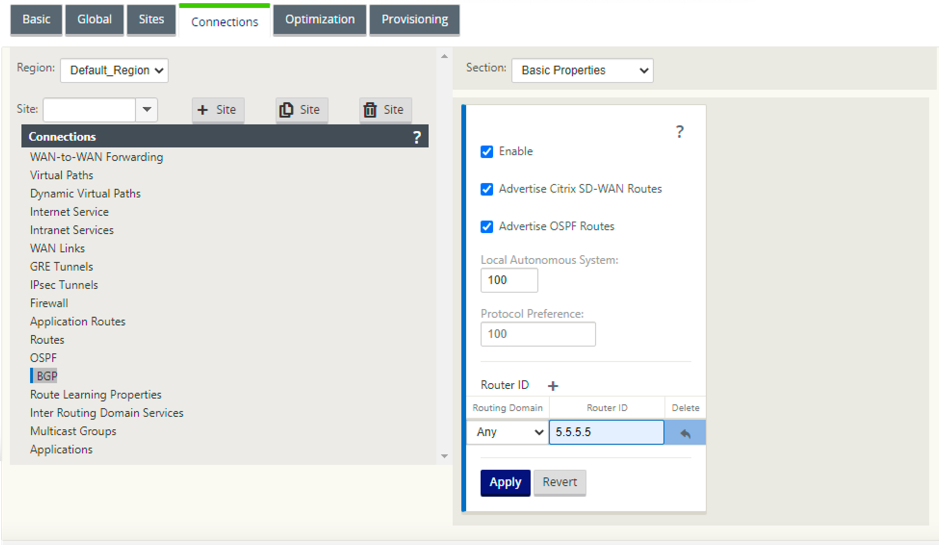Image resolution: width=939 pixels, height=545 pixels.
Task: Click the plus icon to add Router ID
Action: (553, 386)
